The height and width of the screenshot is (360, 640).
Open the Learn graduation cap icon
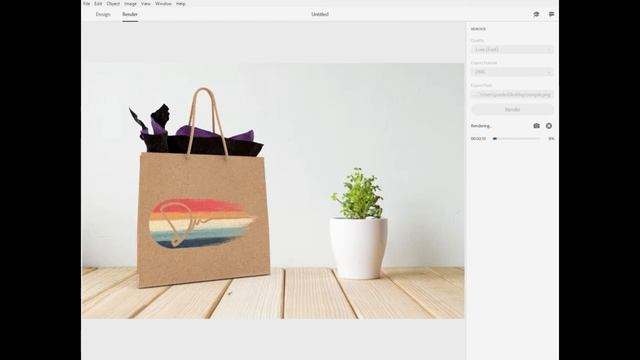point(536,14)
